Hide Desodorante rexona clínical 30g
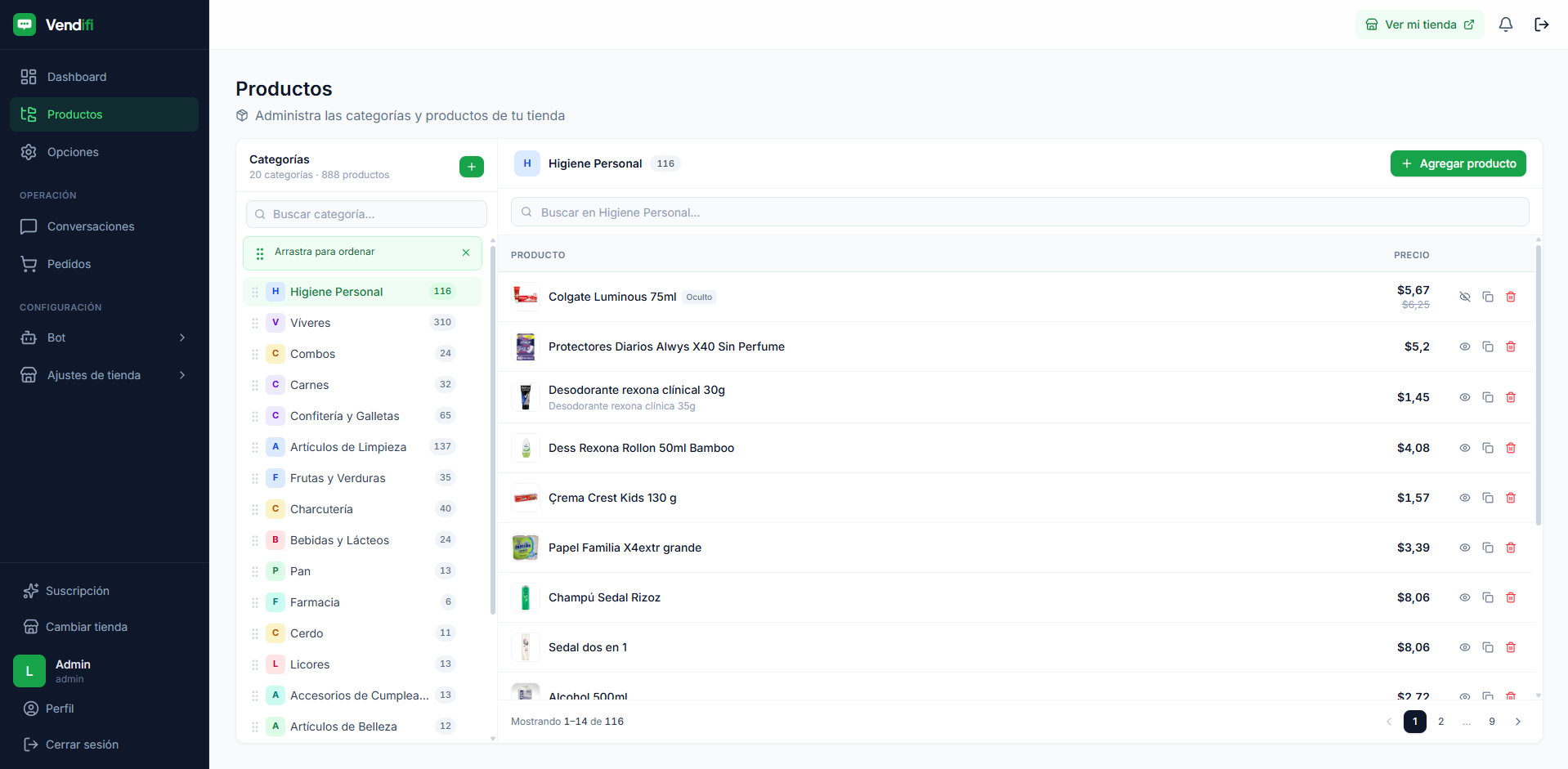This screenshot has width=1568, height=769. tap(1465, 397)
